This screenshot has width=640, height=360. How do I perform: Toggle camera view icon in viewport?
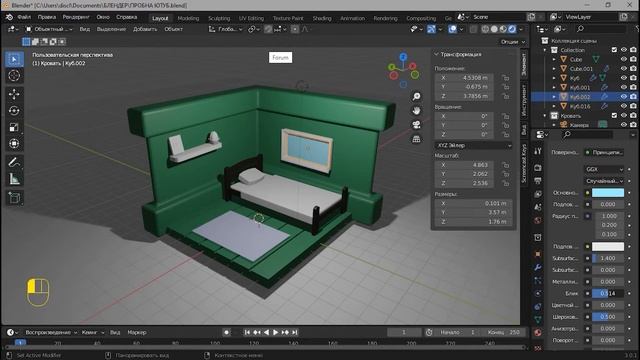point(416,125)
